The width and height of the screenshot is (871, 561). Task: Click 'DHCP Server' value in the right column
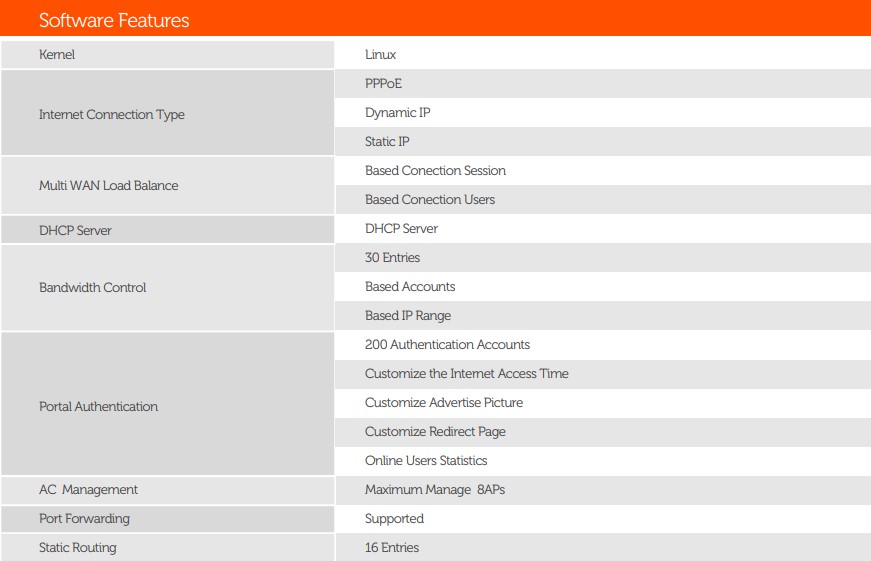coord(402,228)
